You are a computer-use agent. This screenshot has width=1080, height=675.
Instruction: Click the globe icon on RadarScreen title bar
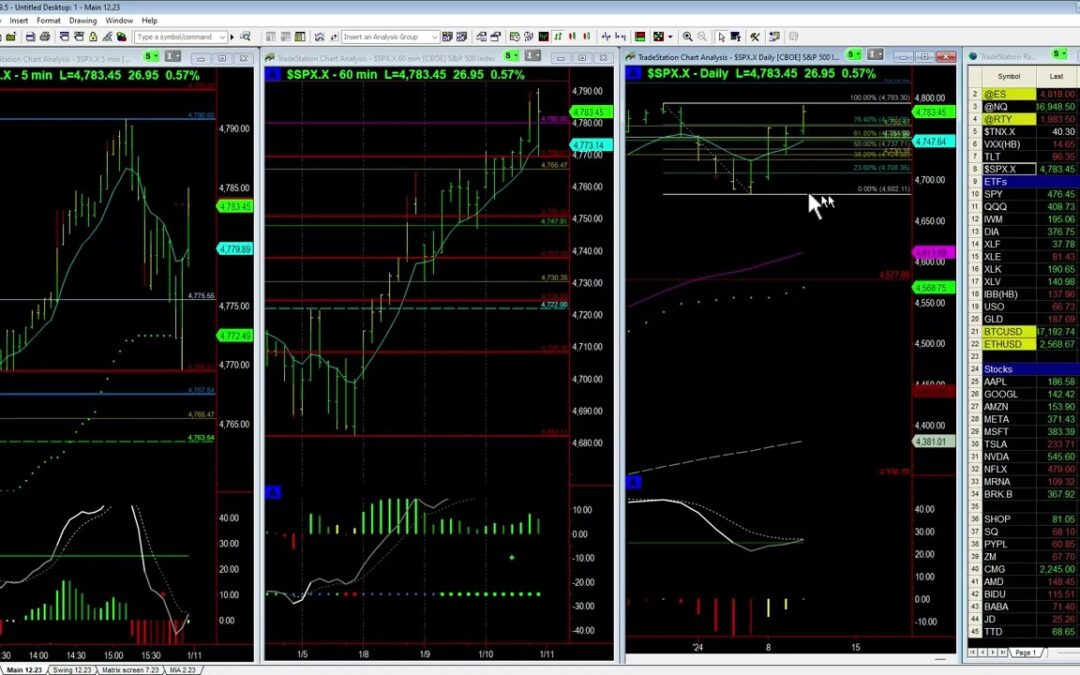973,57
